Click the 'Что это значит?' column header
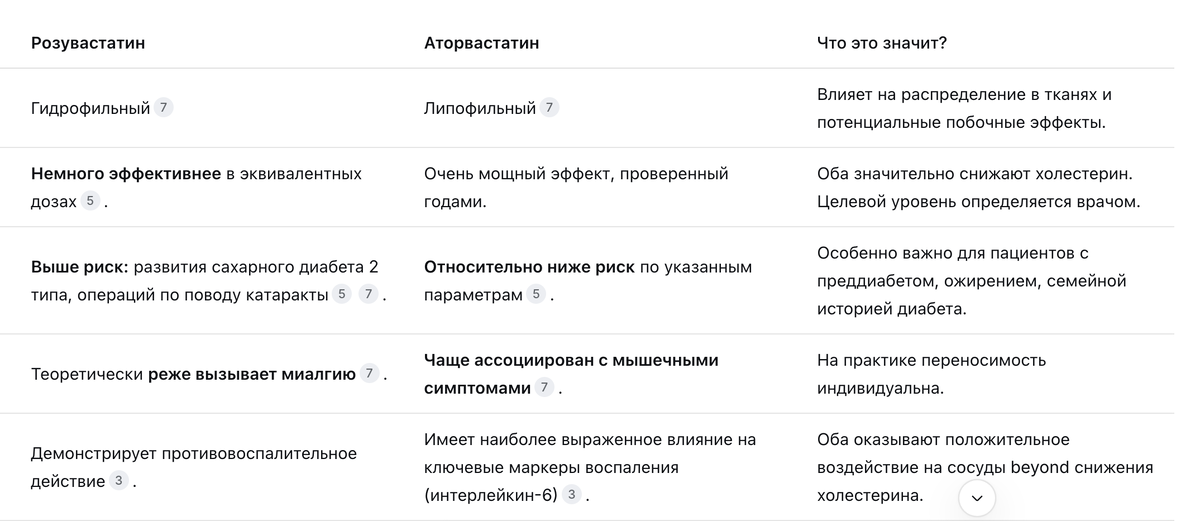The image size is (1200, 521). coord(882,43)
